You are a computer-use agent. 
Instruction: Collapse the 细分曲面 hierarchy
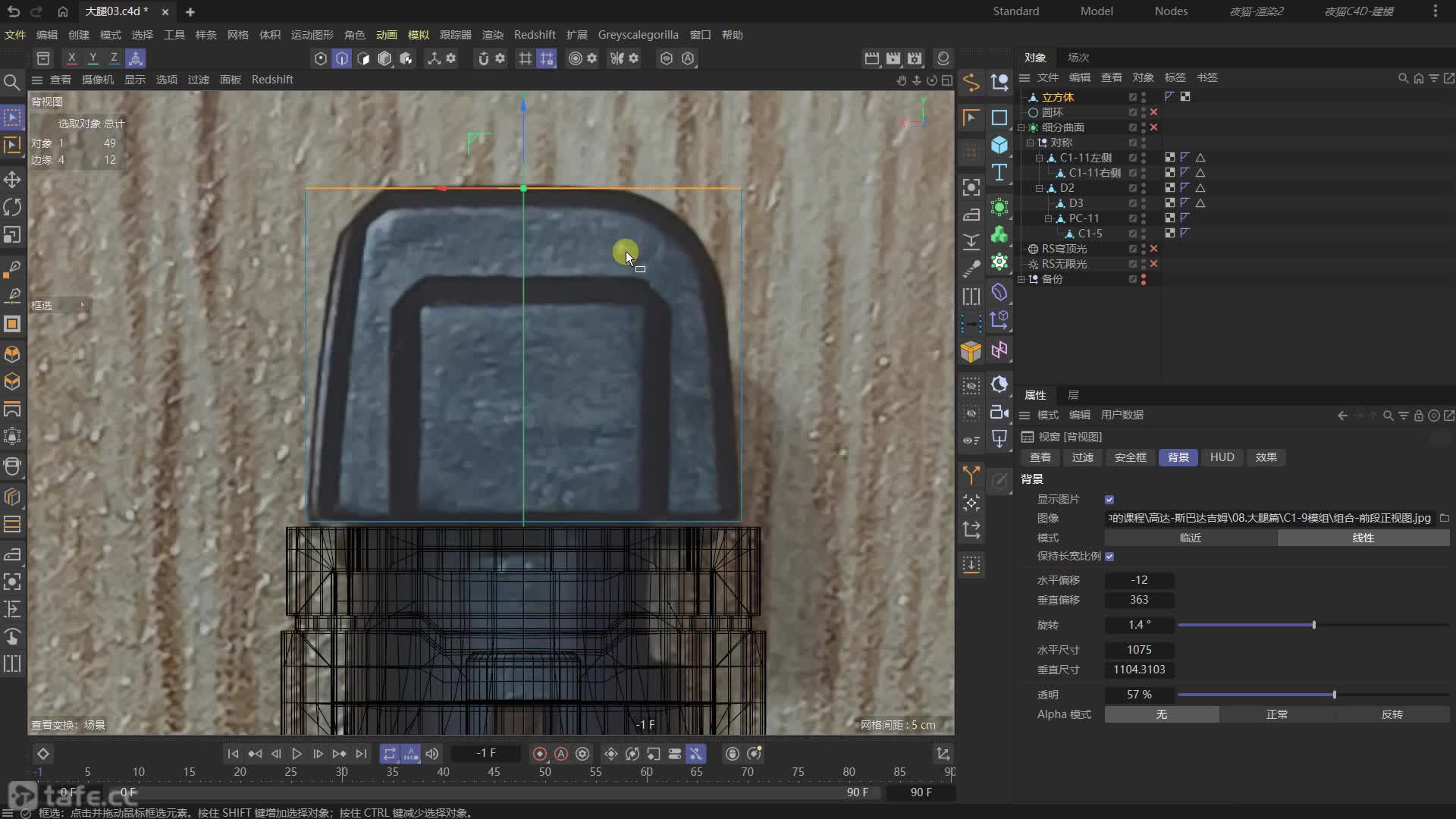click(x=1021, y=127)
